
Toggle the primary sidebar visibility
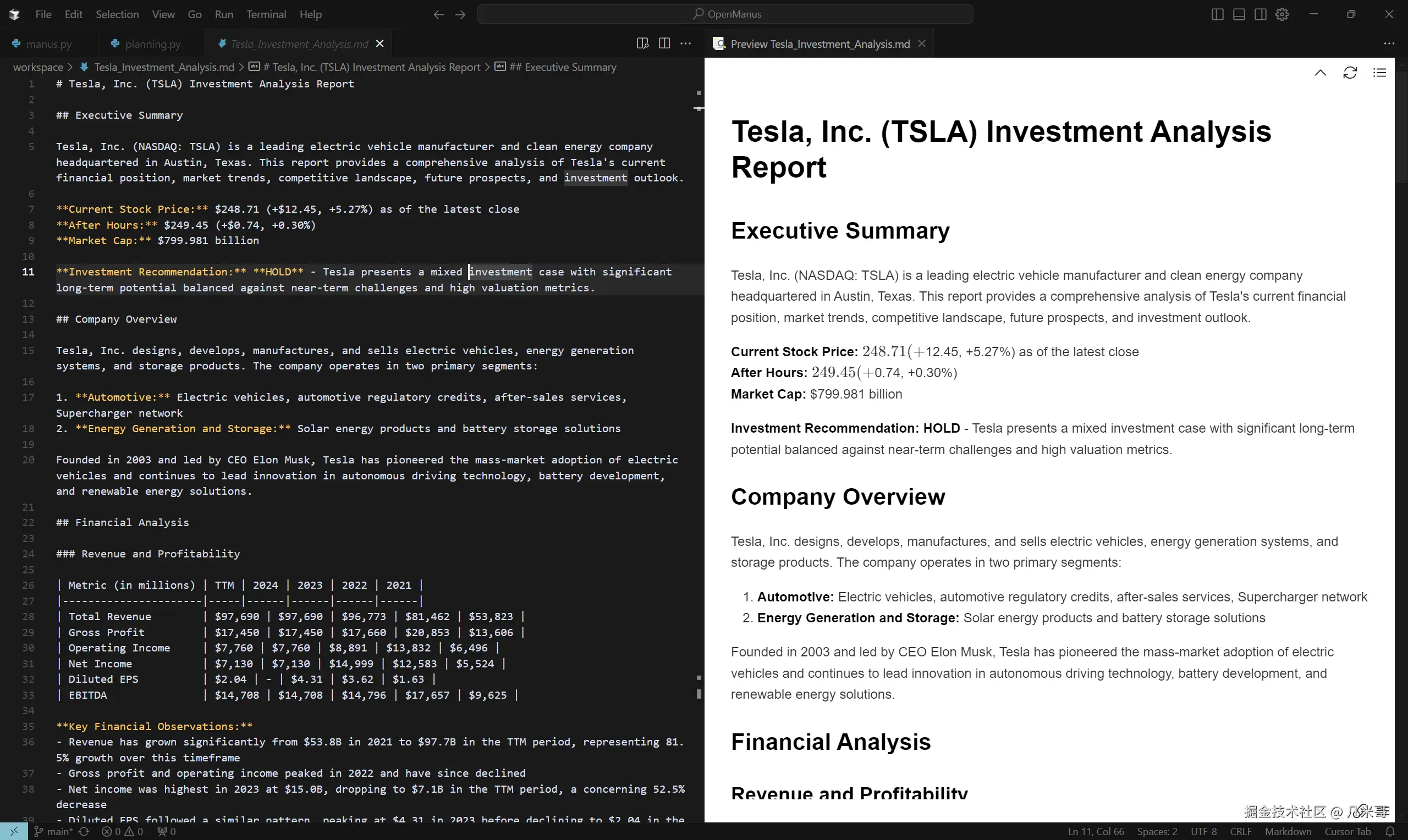coord(1217,14)
